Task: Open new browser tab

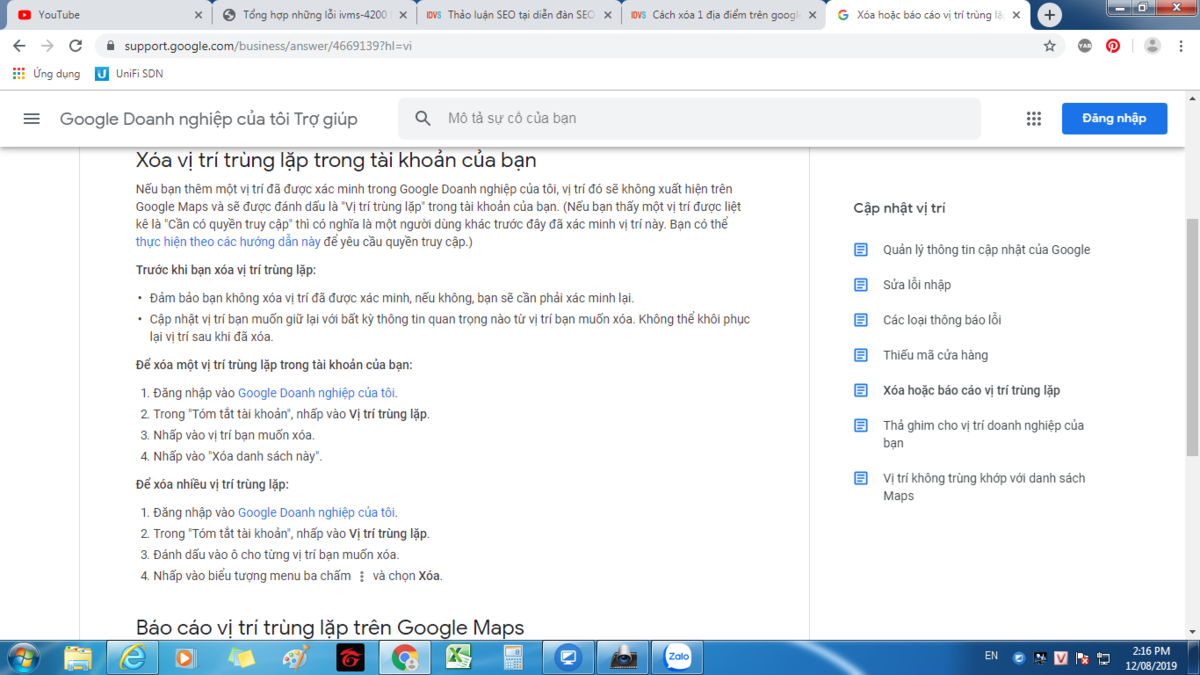Action: (1049, 15)
